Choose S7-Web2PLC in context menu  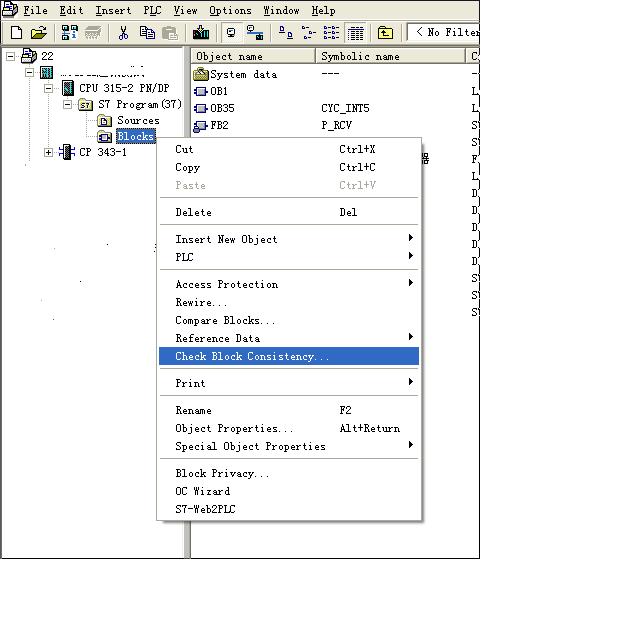pyautogui.click(x=289, y=509)
